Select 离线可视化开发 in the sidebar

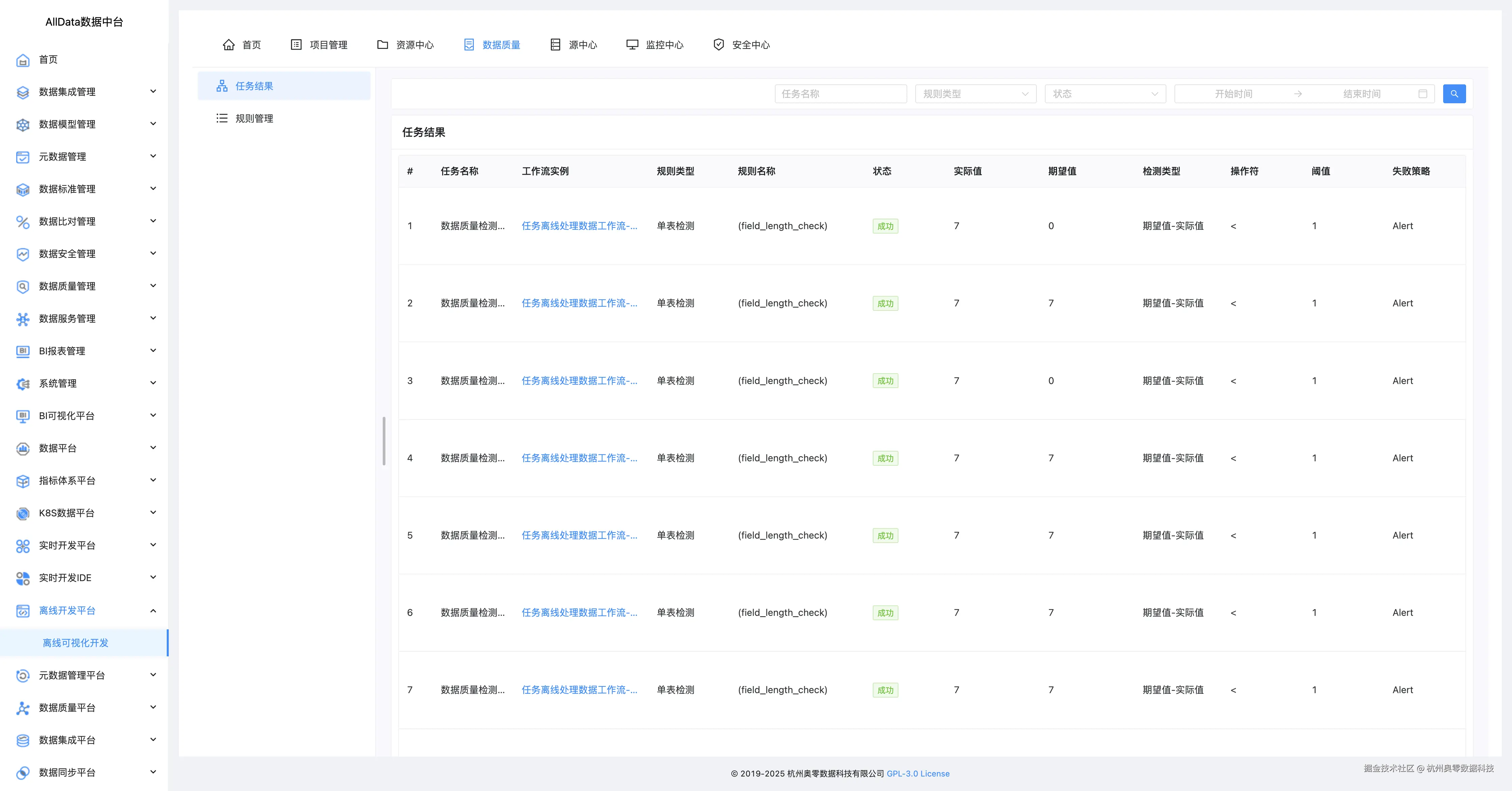76,643
